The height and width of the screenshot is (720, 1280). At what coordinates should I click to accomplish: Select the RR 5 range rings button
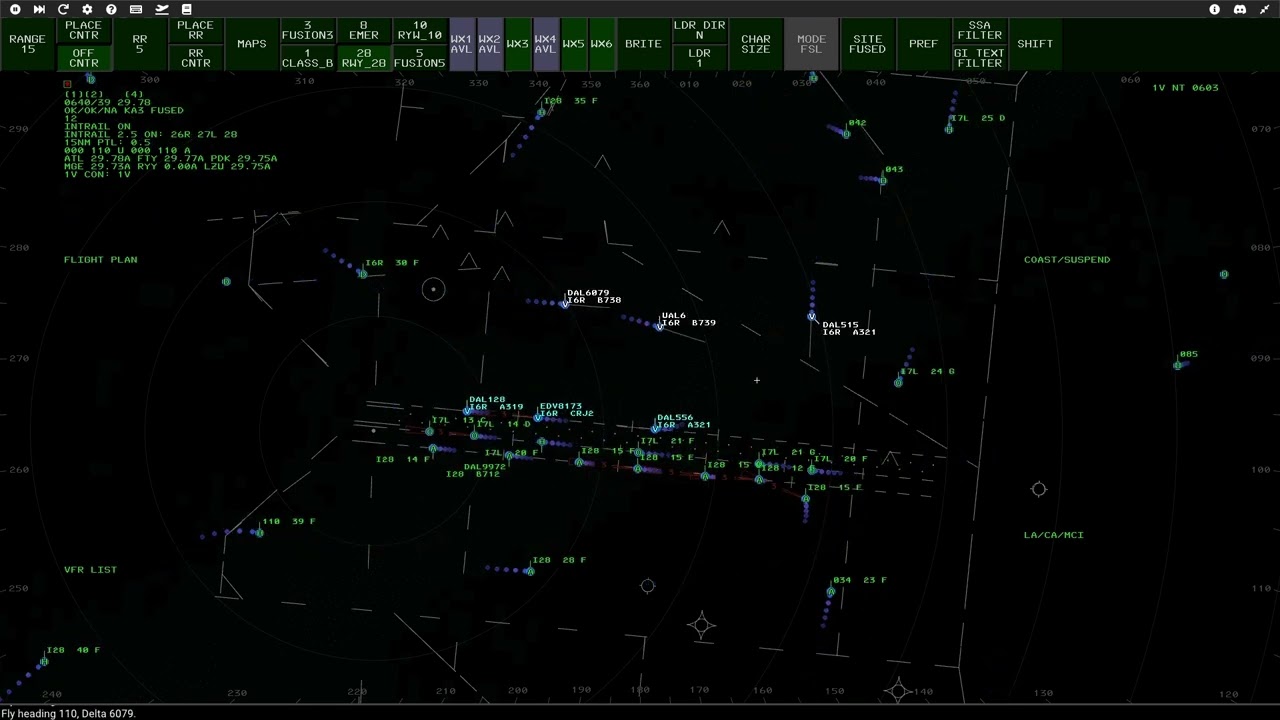[x=140, y=44]
